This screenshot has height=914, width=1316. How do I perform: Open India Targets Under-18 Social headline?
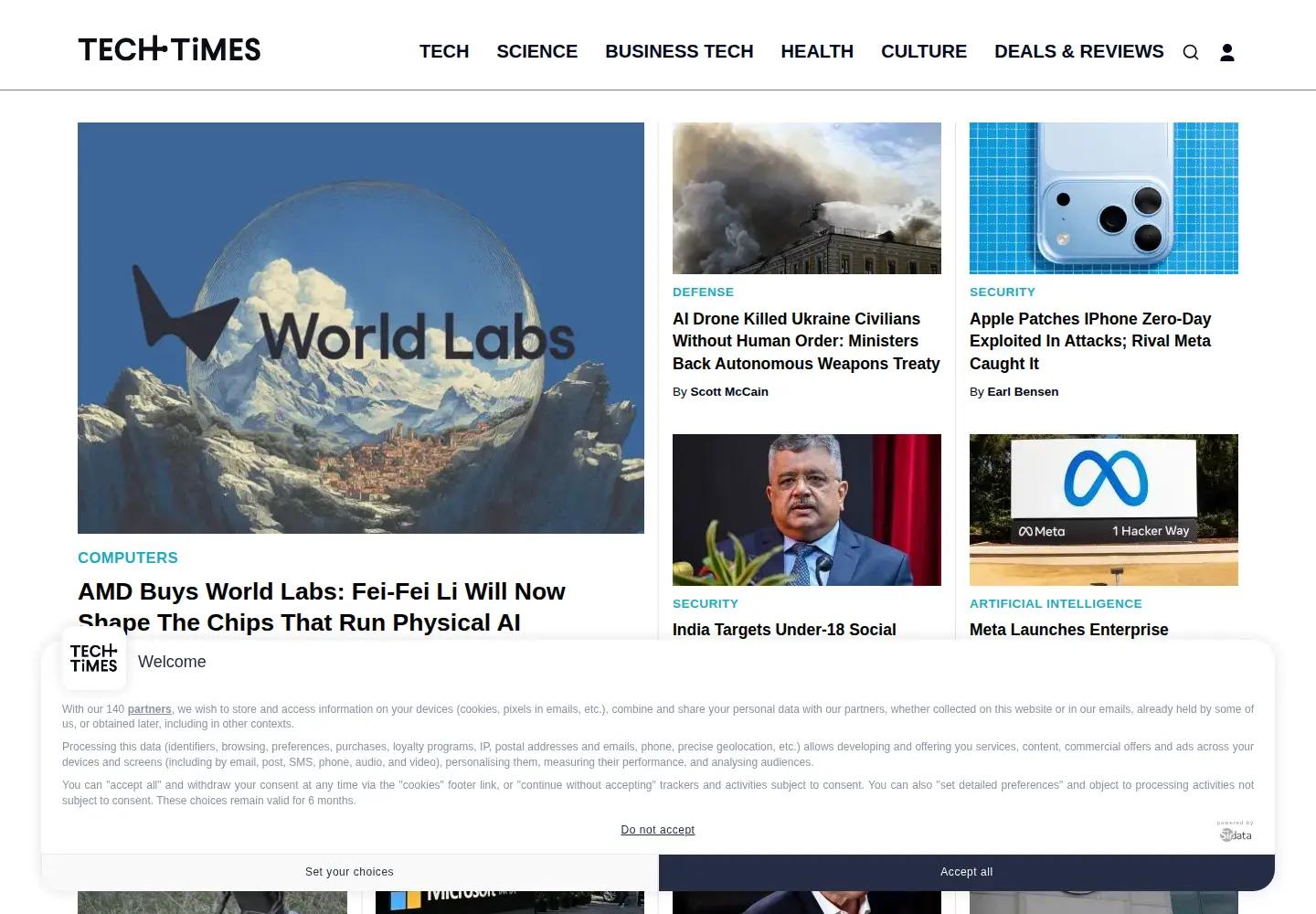(784, 630)
